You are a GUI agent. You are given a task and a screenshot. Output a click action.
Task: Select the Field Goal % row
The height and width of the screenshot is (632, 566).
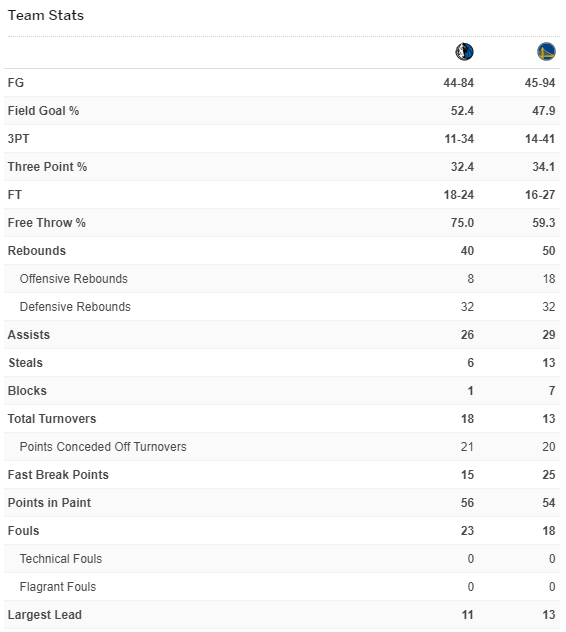[x=282, y=110]
